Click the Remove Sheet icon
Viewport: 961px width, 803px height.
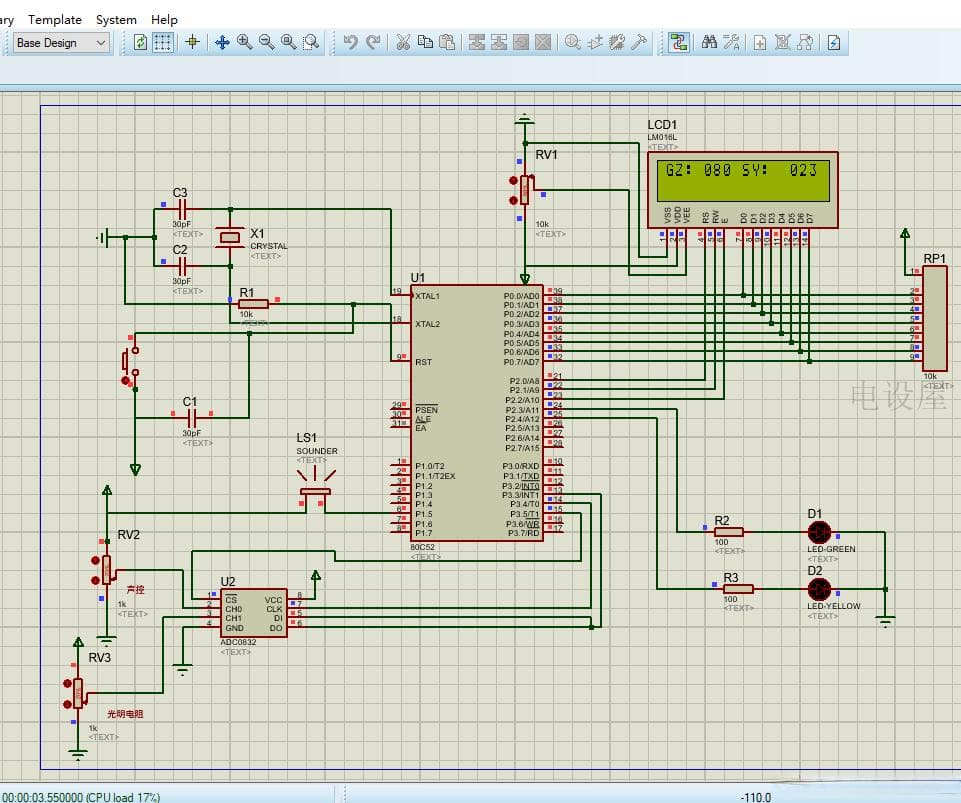[x=783, y=42]
